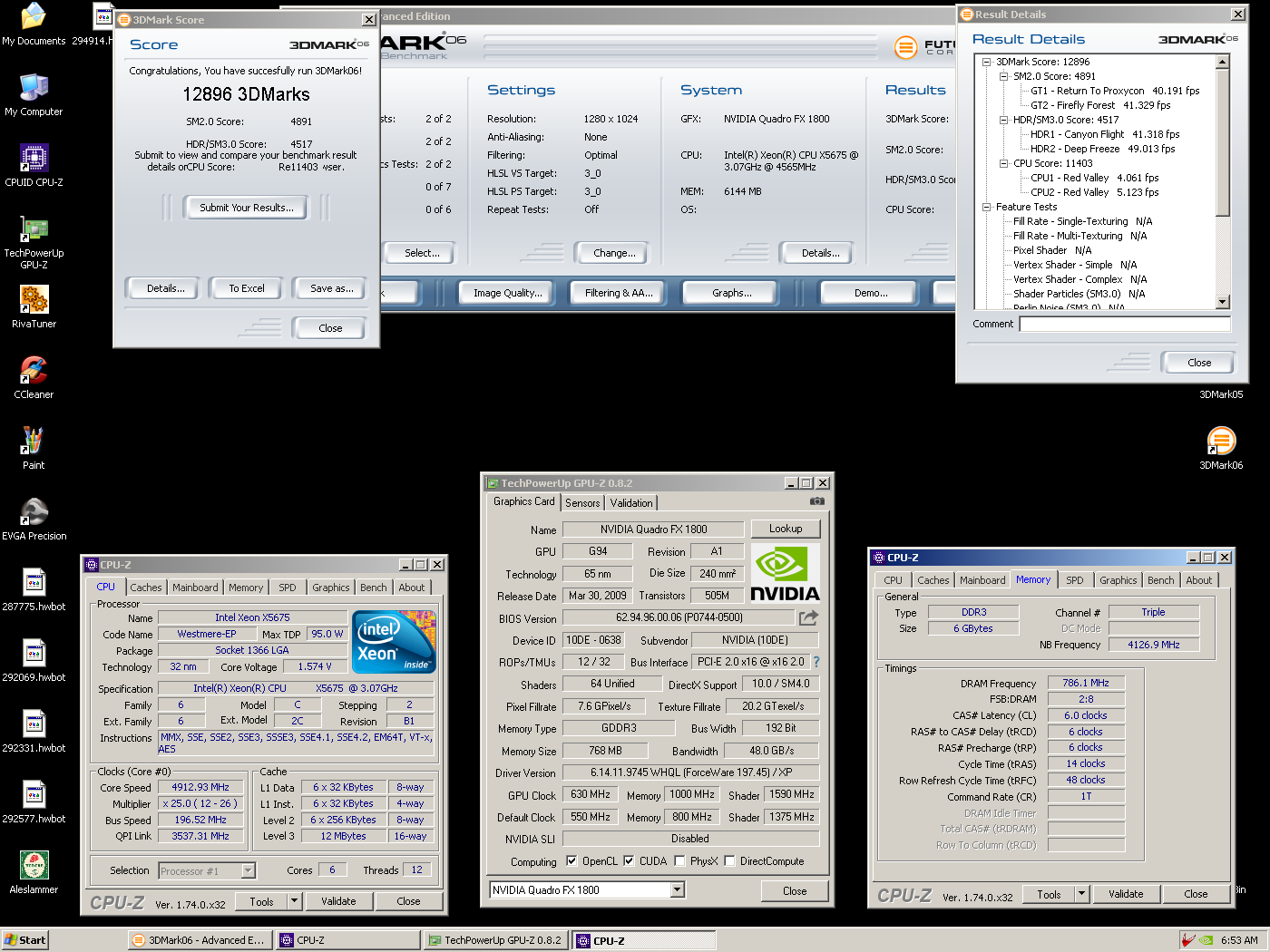
Task: Click Futuremark logo in 3DMark06 window
Action: tap(905, 47)
